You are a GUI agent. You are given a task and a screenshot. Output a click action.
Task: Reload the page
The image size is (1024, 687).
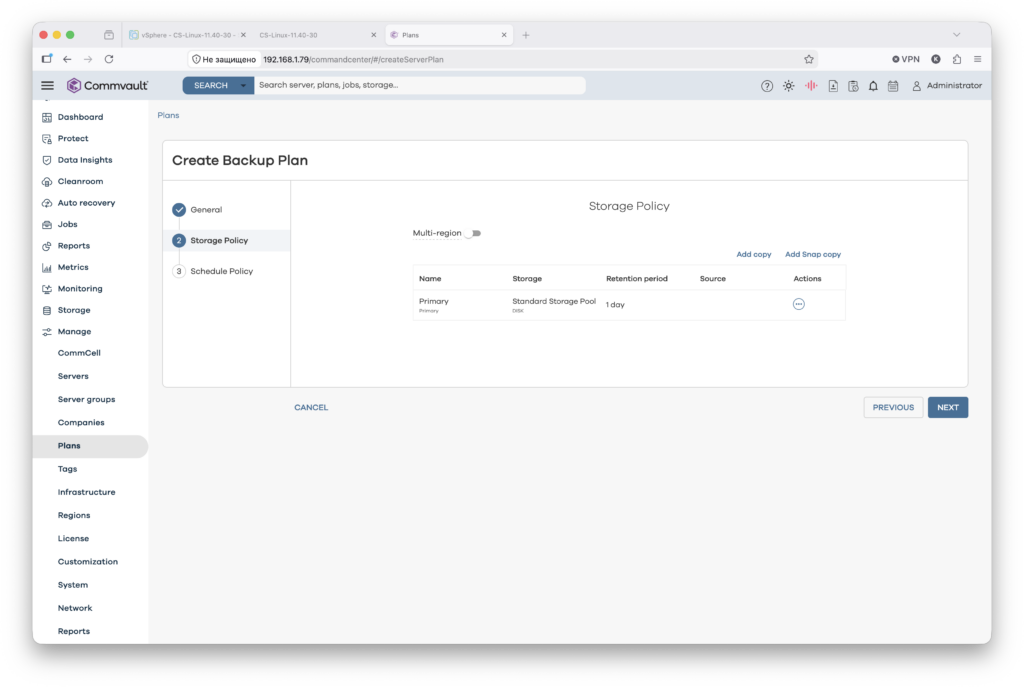(x=109, y=59)
